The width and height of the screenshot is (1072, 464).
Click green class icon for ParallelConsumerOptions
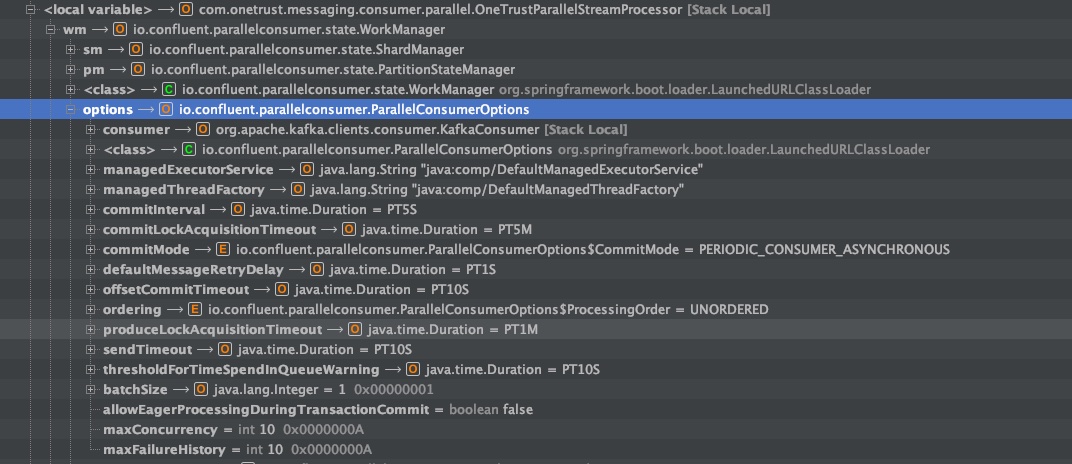tap(189, 150)
